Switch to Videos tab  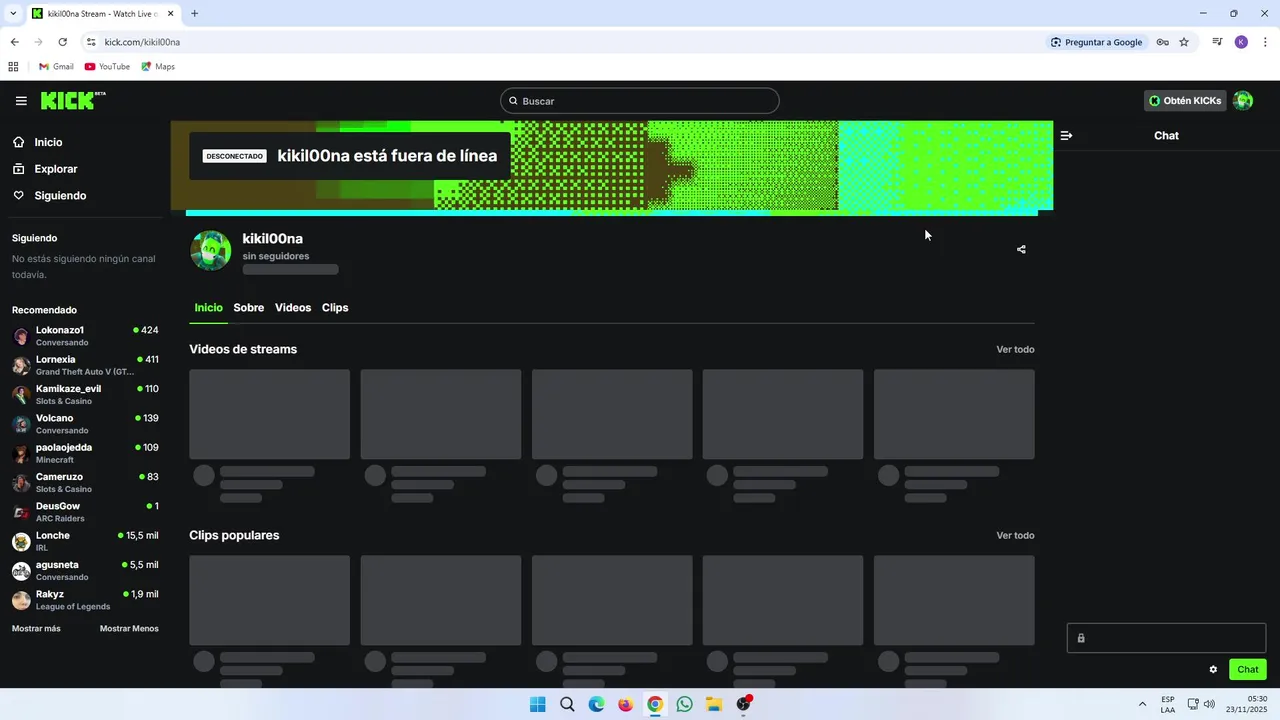tap(293, 308)
